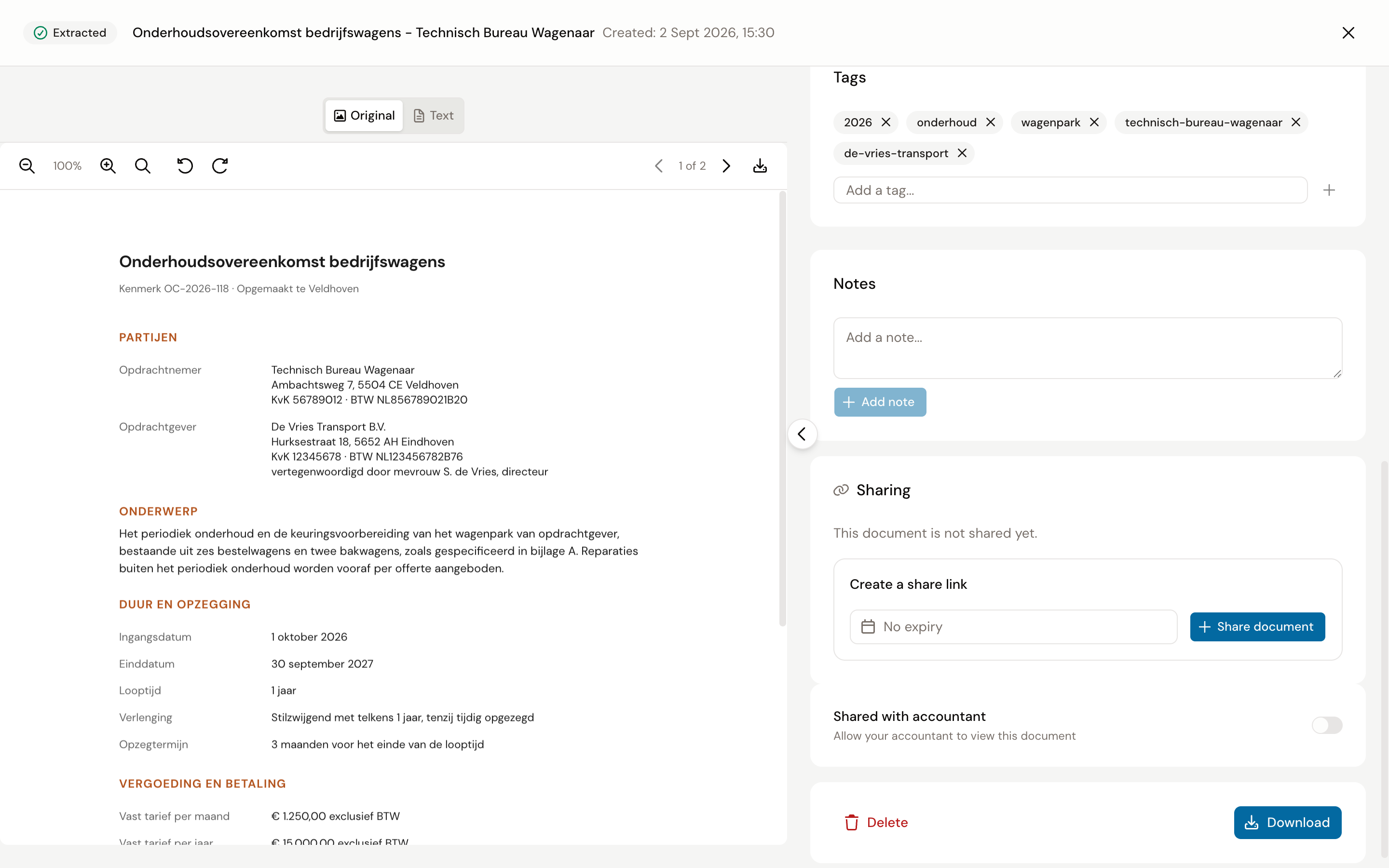This screenshot has width=1389, height=868.
Task: Go to previous page of document
Action: [658, 166]
